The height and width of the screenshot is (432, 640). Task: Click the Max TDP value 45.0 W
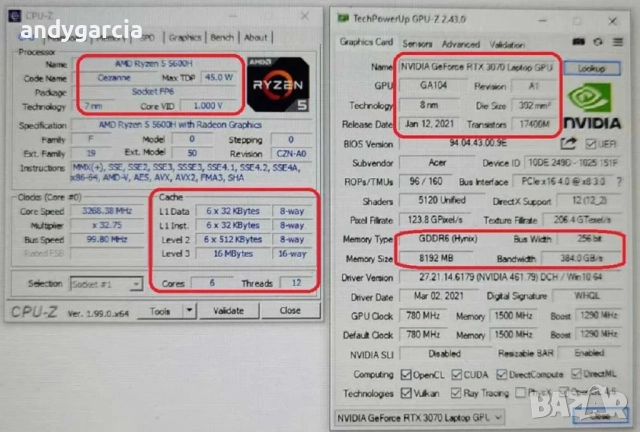(x=219, y=77)
